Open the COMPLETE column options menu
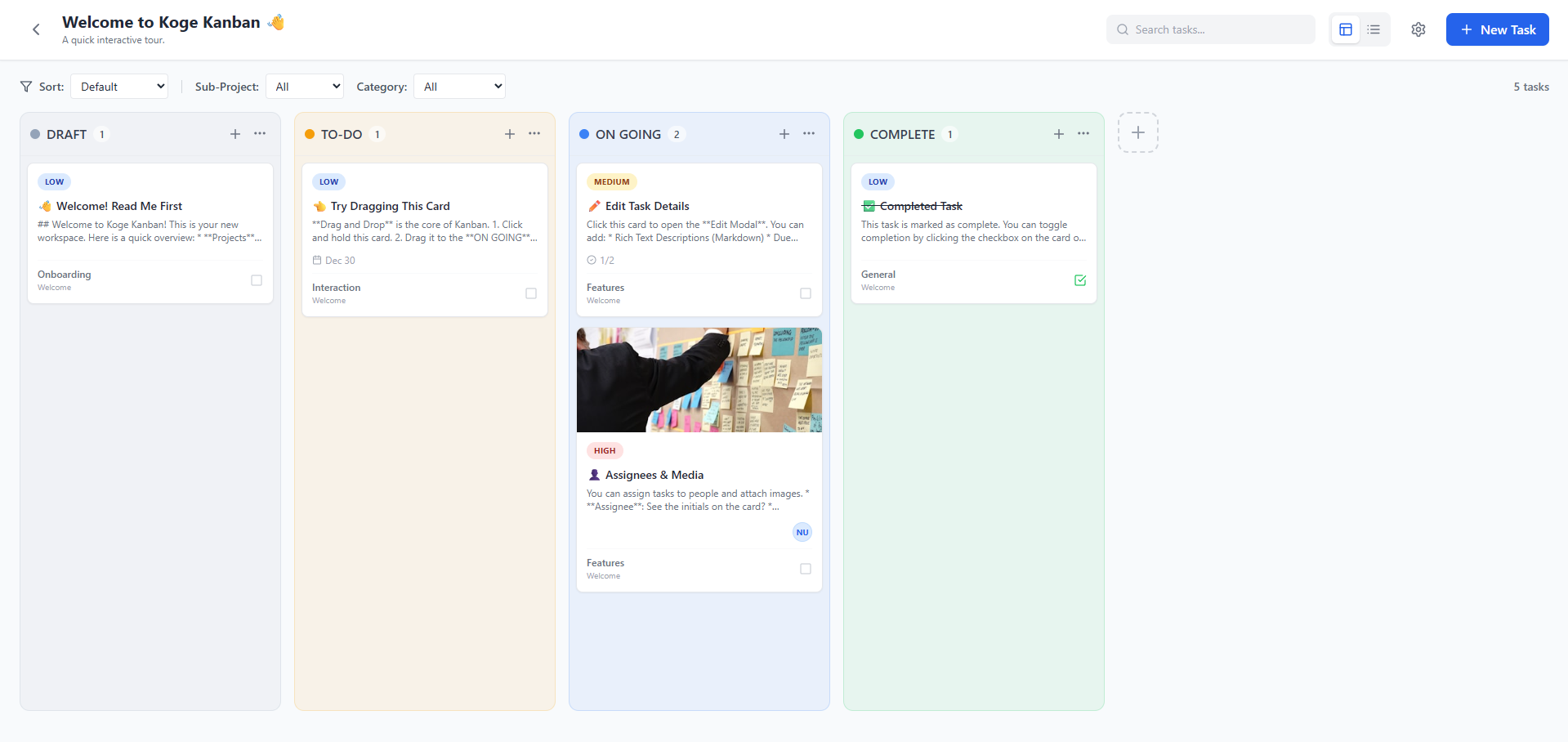1568x742 pixels. point(1083,133)
